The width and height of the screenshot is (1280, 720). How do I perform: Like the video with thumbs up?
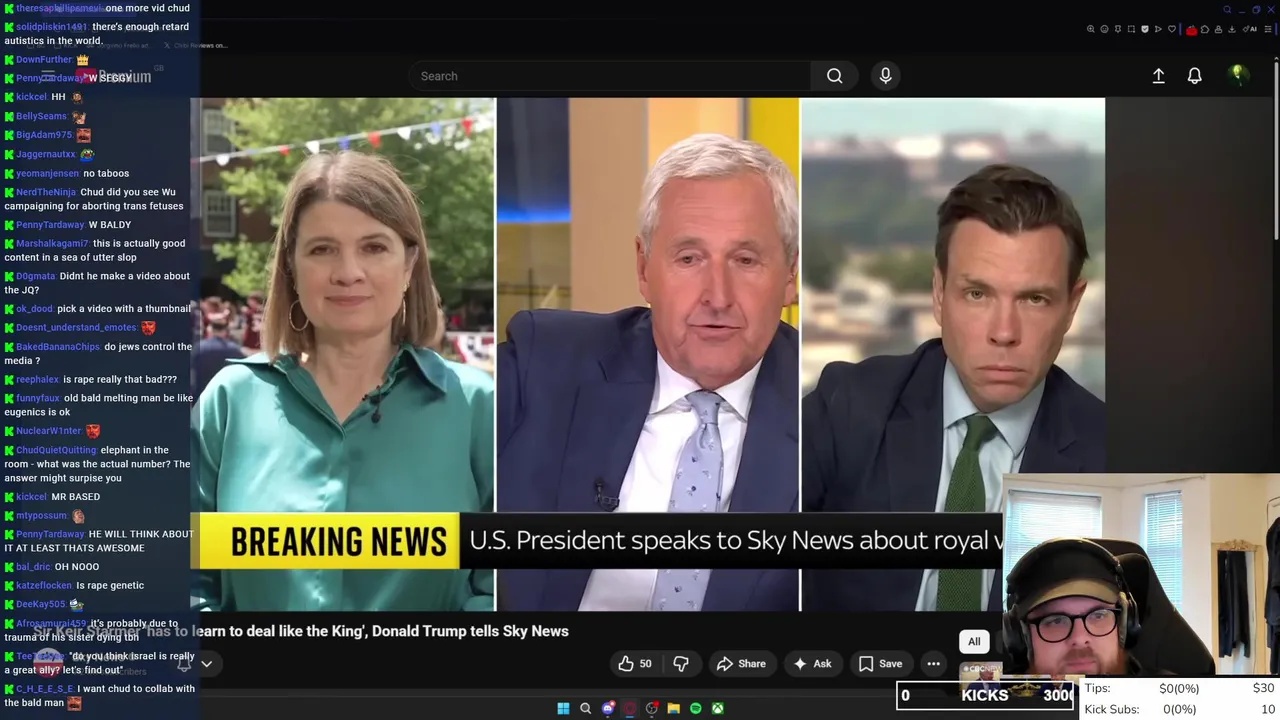pos(634,664)
